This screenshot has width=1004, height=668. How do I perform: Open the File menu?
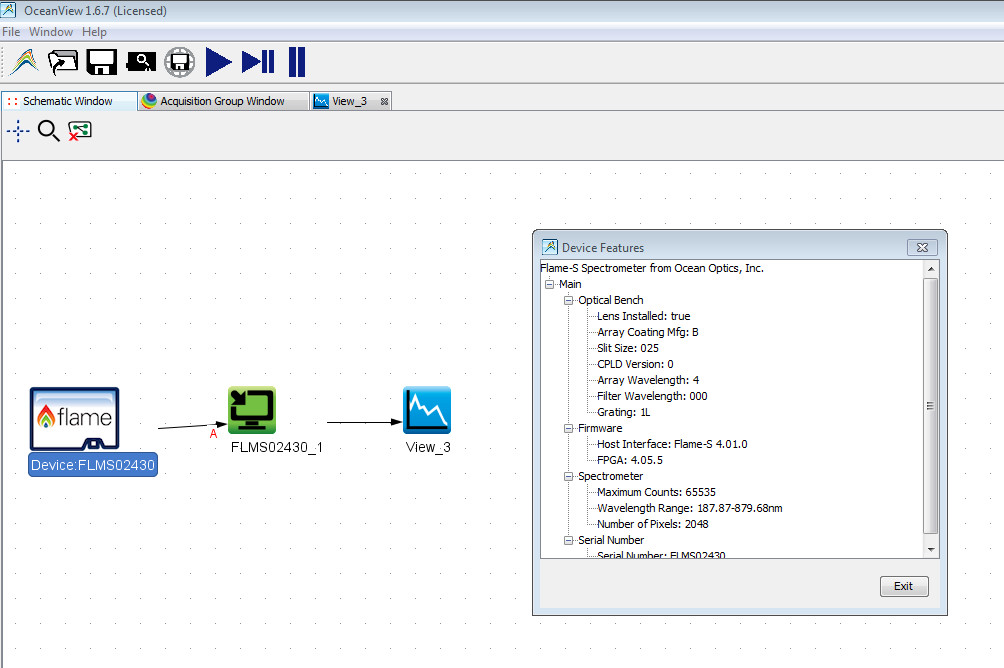coord(11,32)
